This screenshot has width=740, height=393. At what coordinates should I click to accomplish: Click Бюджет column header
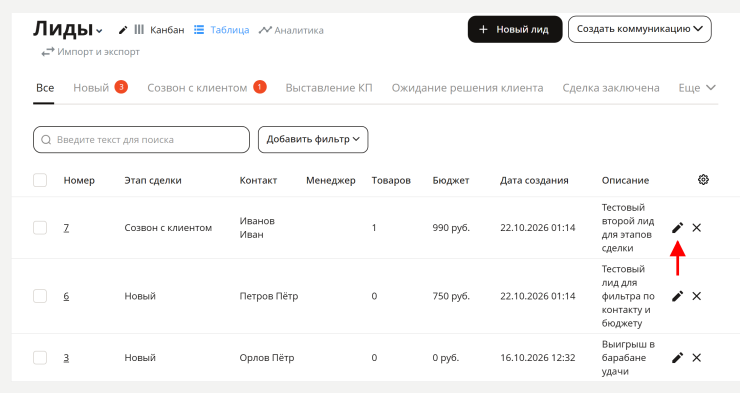pos(451,180)
